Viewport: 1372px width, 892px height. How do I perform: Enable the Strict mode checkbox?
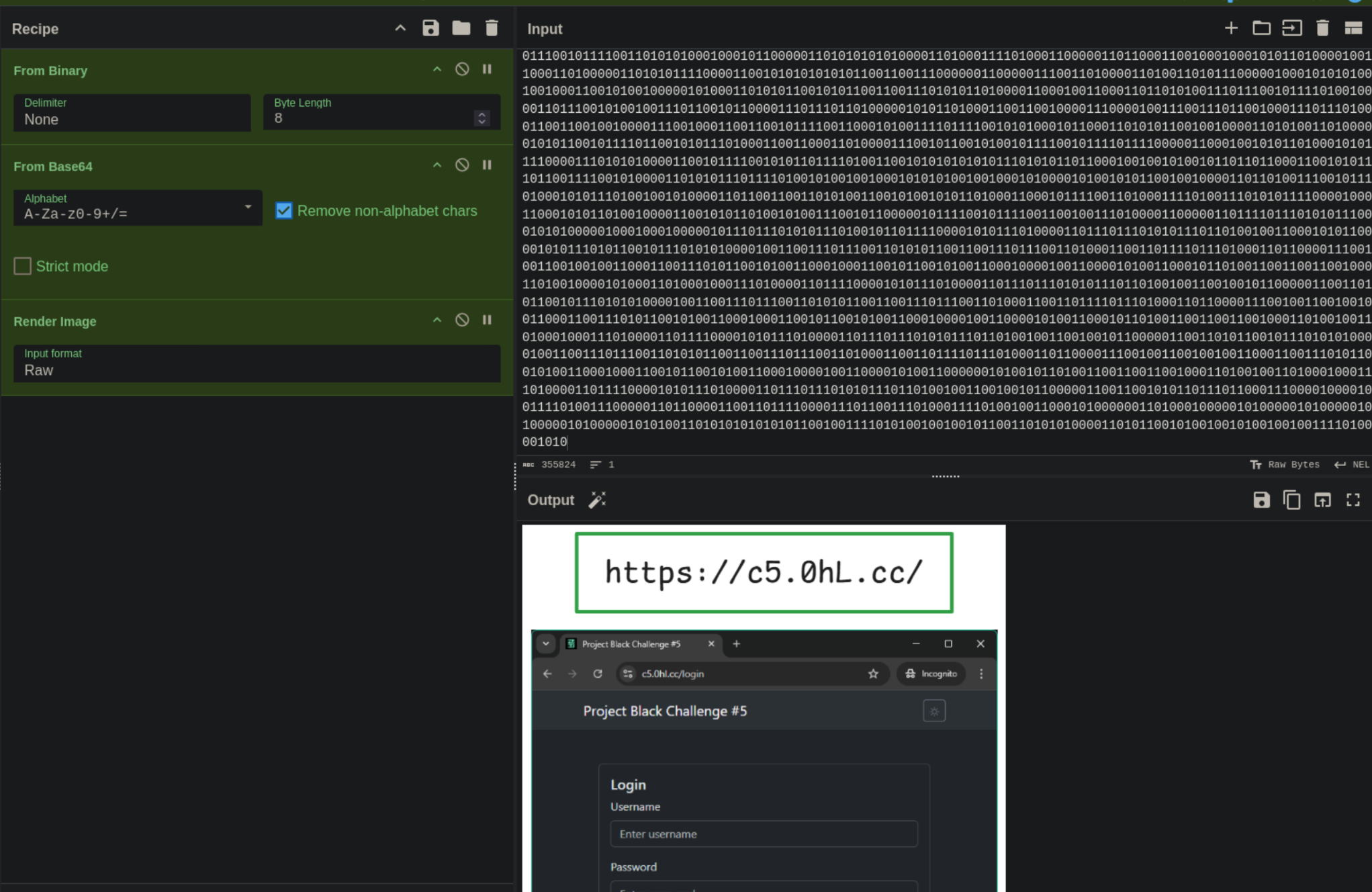[x=23, y=266]
